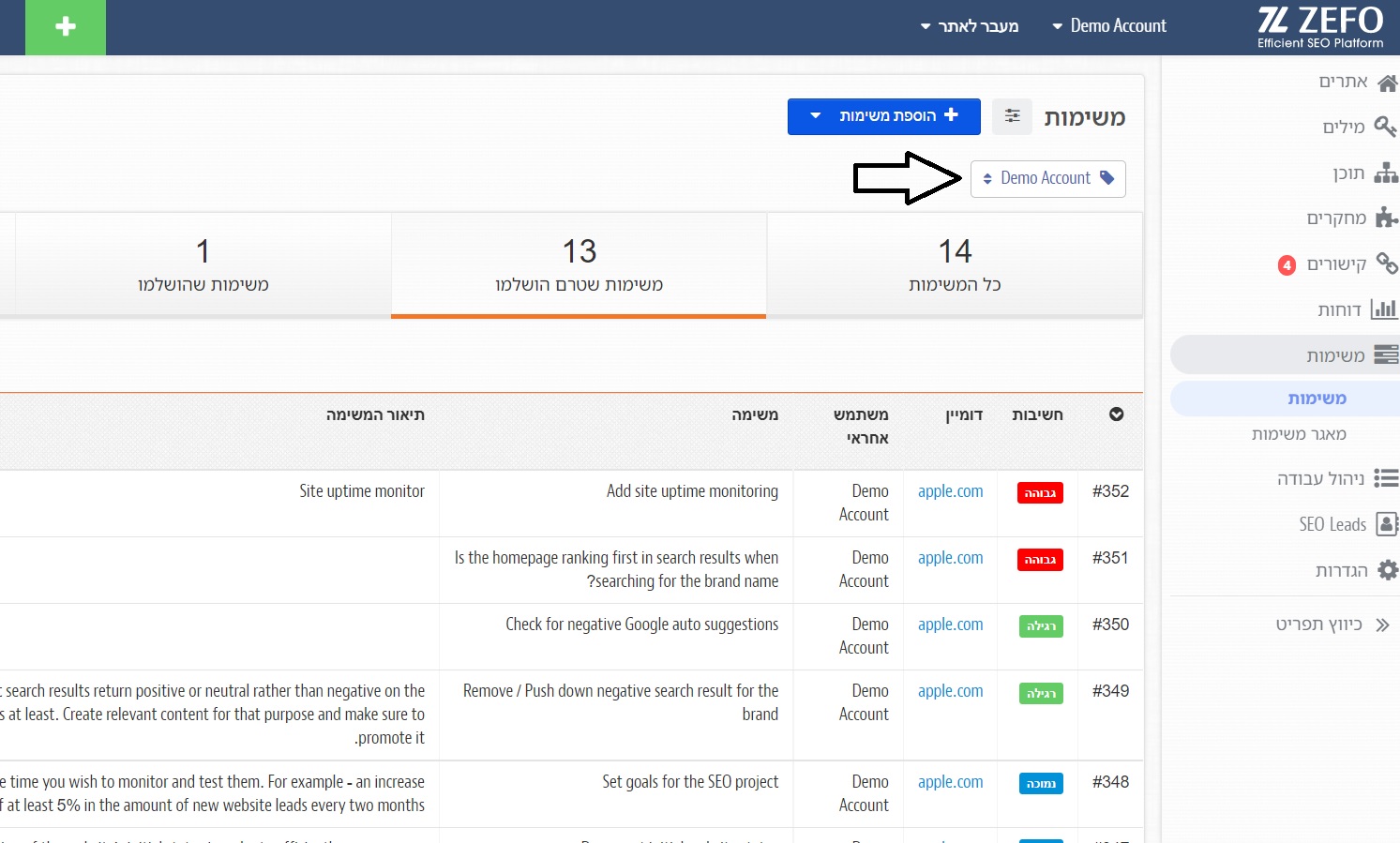Open the Demo Account tag filter dropdown
This screenshot has height=843, width=1400.
1048,178
